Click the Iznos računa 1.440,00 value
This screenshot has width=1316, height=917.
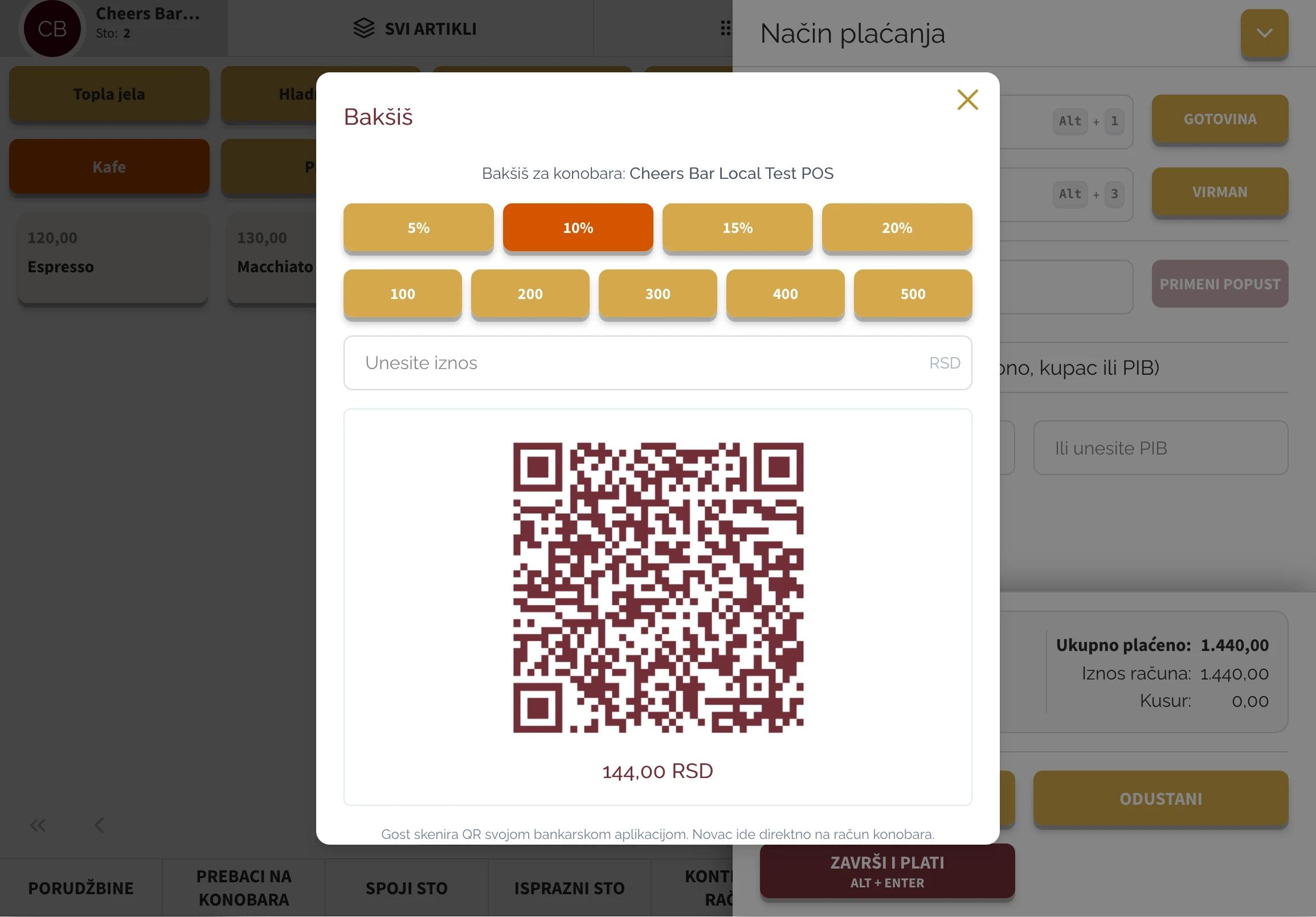click(x=1235, y=674)
